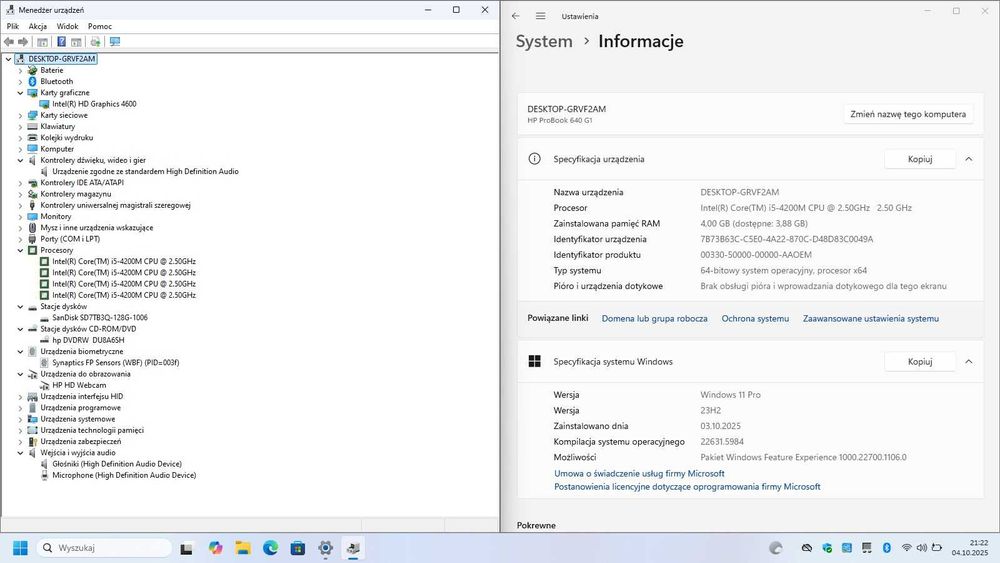Open the Settings hamburger navigation menu
Screen dimensions: 1000x563
[x=540, y=16]
